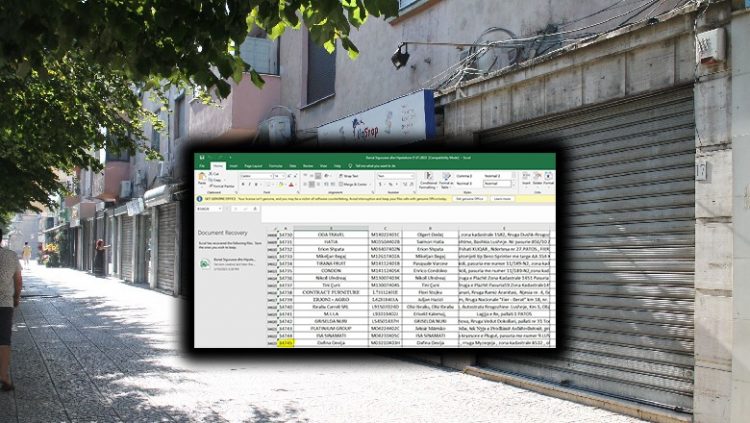The height and width of the screenshot is (423, 750).
Task: Switch to the Insert tab
Action: point(233,166)
